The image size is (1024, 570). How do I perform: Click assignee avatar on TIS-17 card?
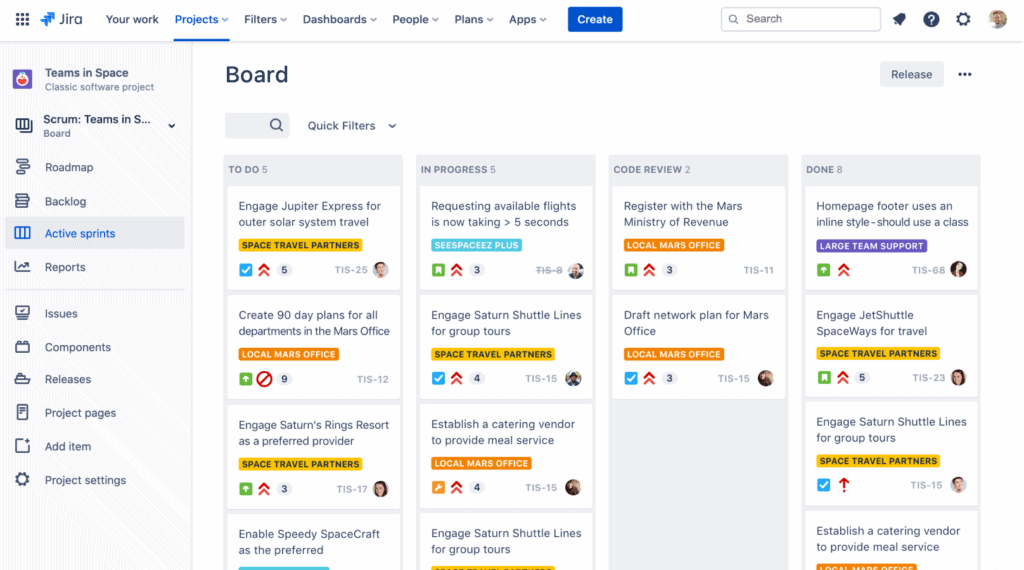click(380, 488)
